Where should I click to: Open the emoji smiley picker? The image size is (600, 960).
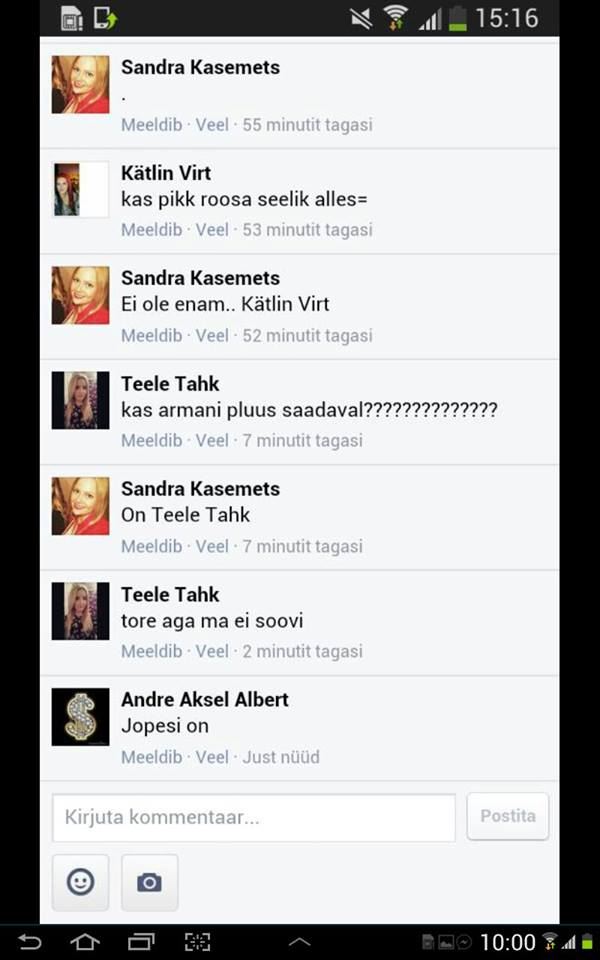click(x=80, y=882)
